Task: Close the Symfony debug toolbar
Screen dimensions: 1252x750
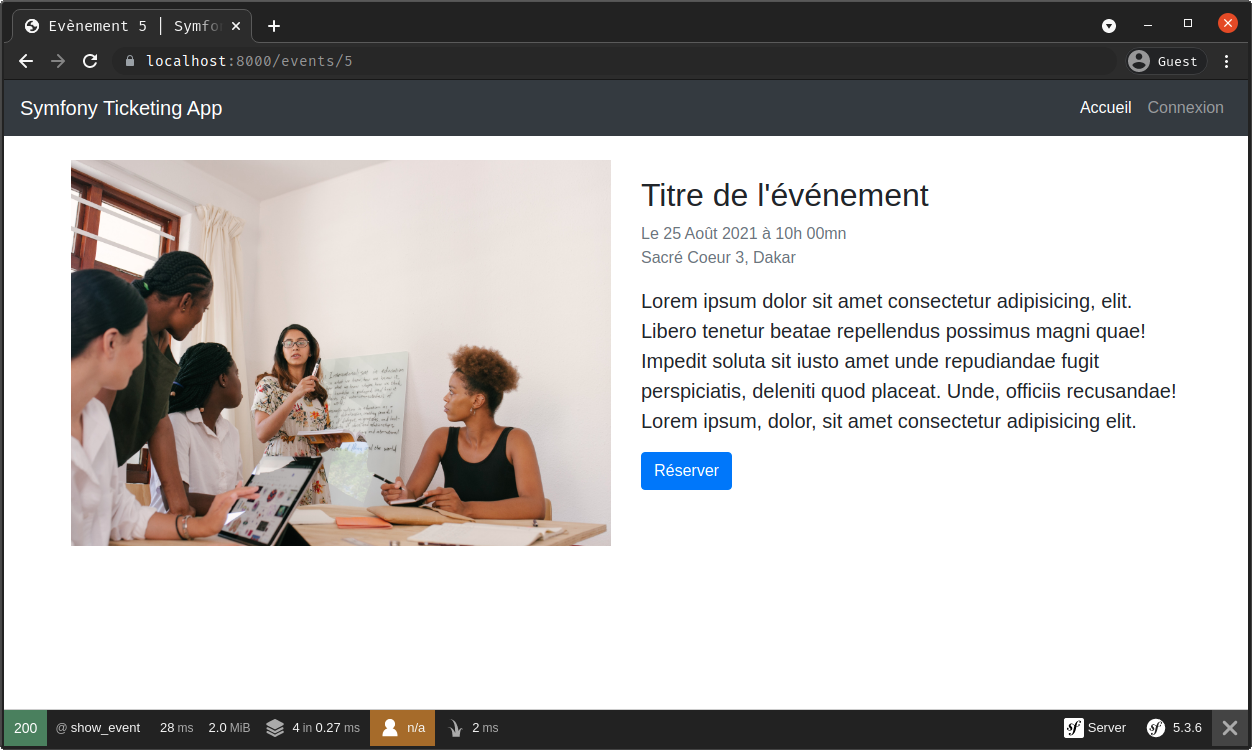Action: [1230, 728]
